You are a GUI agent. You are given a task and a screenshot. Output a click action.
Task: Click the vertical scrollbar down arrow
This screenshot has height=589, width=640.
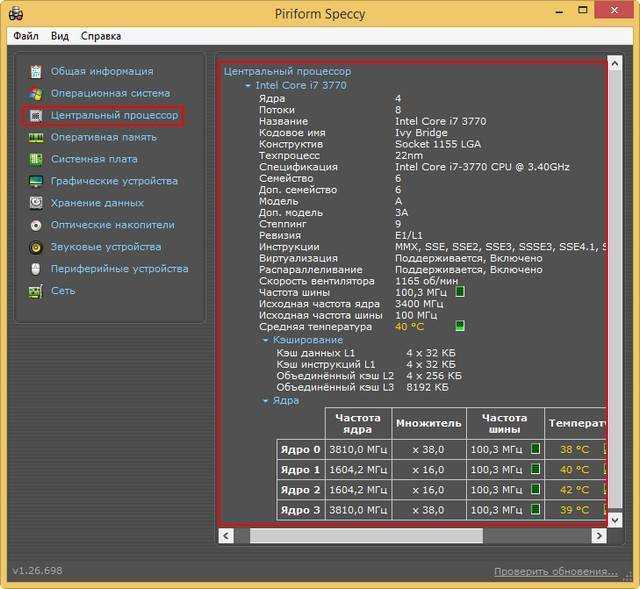tap(615, 520)
